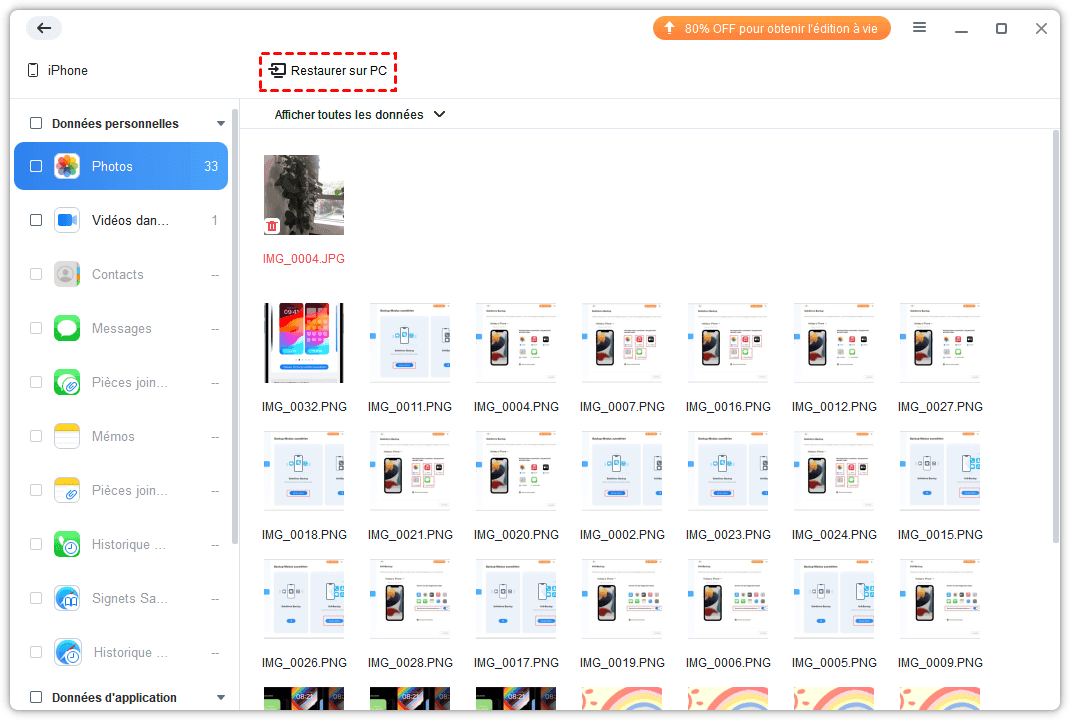Viewport: 1070px width, 720px height.
Task: Click the Mémos notes icon
Action: [67, 437]
